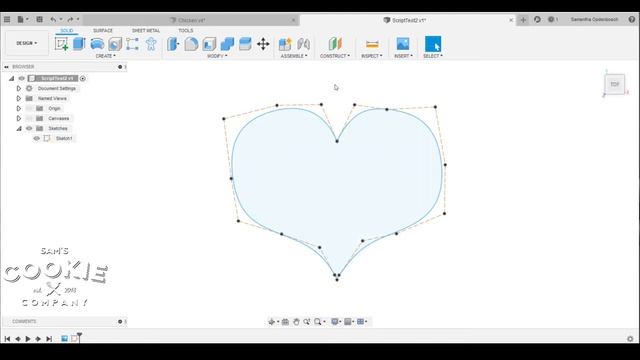Select the Move/Copy arrows tool
Image resolution: width=640 pixels, height=360 pixels.
[263, 44]
